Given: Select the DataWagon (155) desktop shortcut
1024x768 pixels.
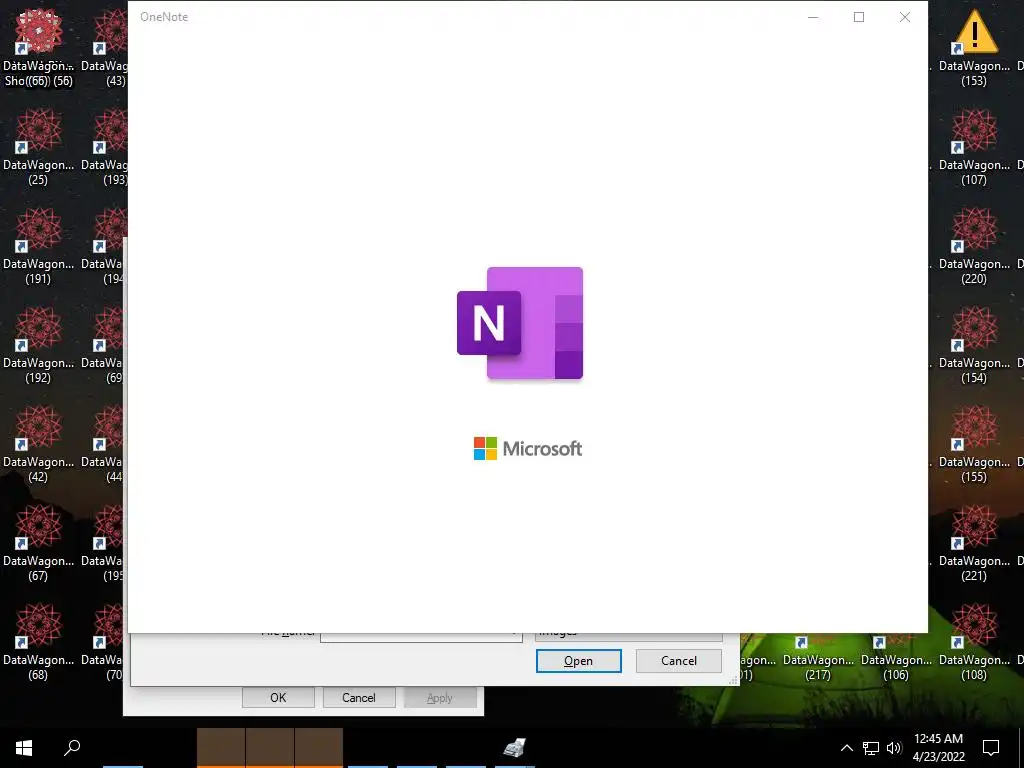Looking at the screenshot, I should pyautogui.click(x=974, y=444).
